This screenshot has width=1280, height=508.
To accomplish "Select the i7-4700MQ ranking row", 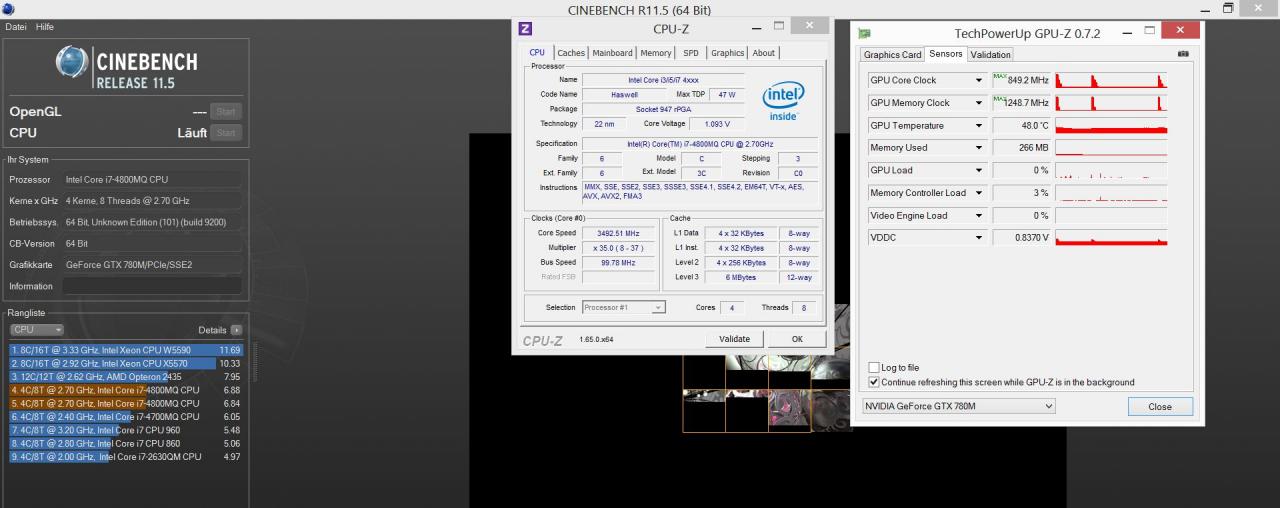I will click(126, 416).
